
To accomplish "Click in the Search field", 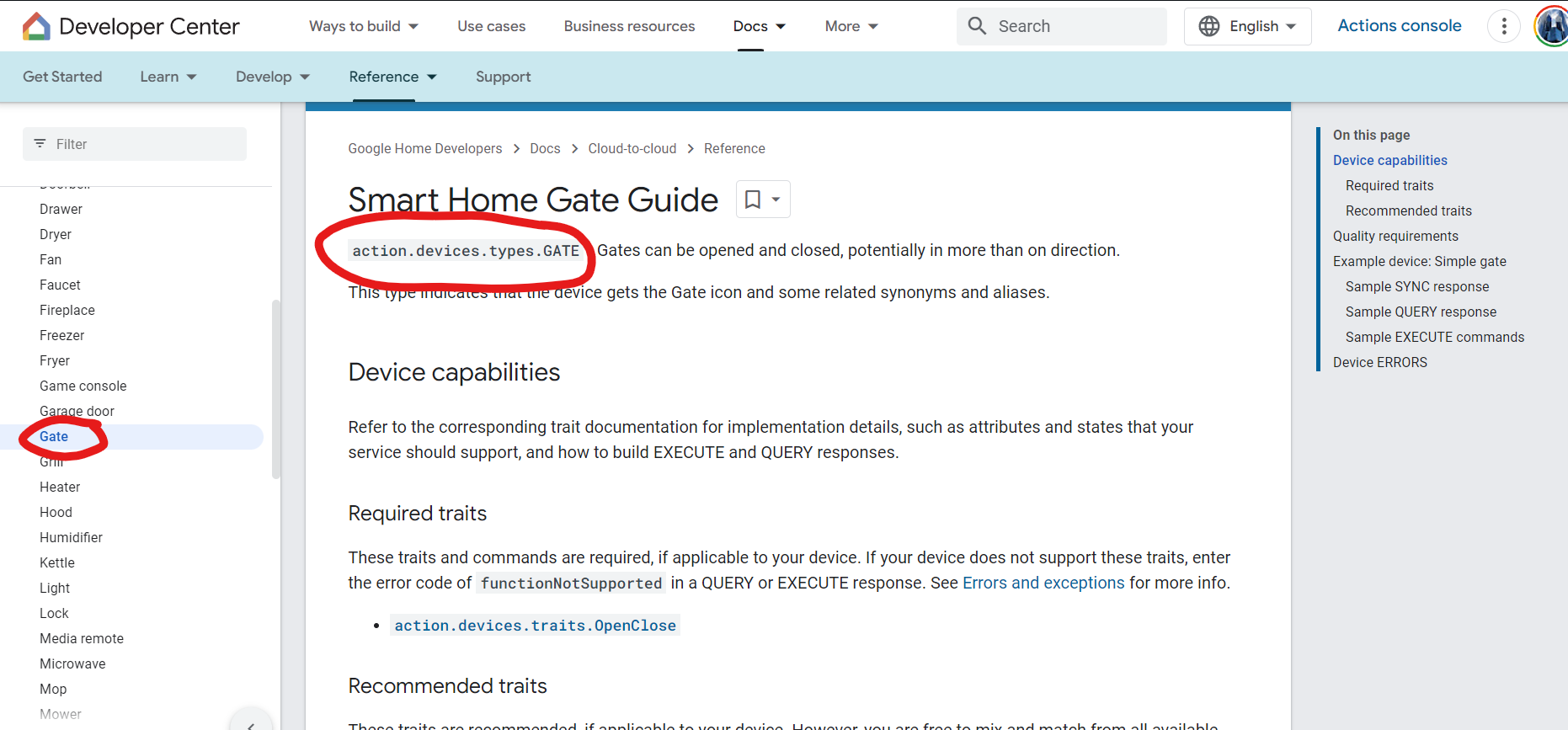I will click(1062, 26).
